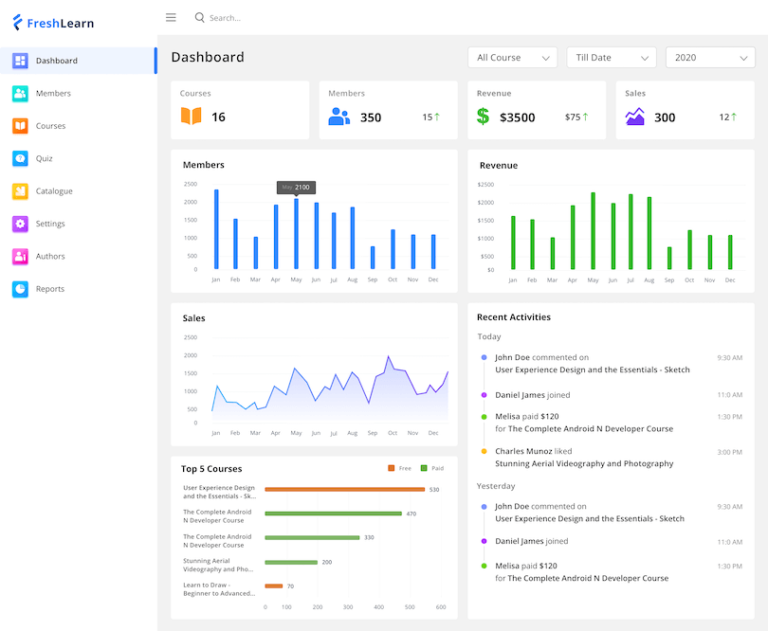Select Quiz in the sidebar
The height and width of the screenshot is (631, 768).
78,158
